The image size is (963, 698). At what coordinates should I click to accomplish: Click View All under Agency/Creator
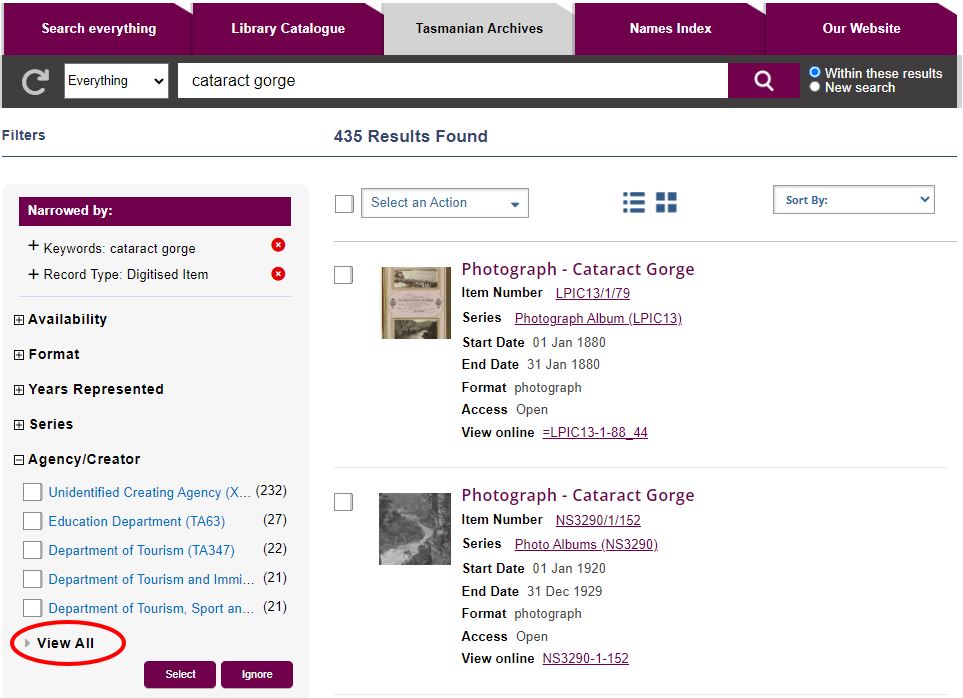pyautogui.click(x=65, y=643)
